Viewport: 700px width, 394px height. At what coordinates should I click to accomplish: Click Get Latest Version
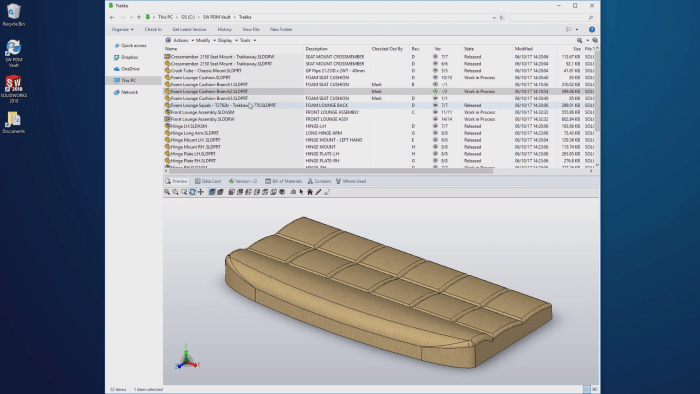pyautogui.click(x=189, y=29)
